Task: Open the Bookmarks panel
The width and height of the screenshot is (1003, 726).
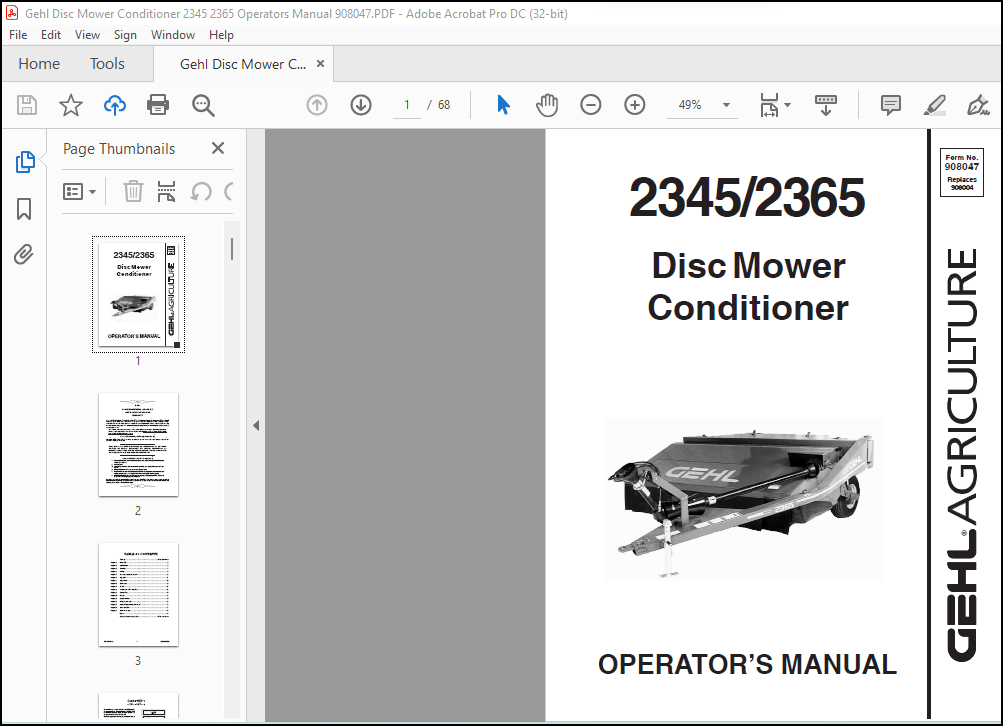Action: 24,209
